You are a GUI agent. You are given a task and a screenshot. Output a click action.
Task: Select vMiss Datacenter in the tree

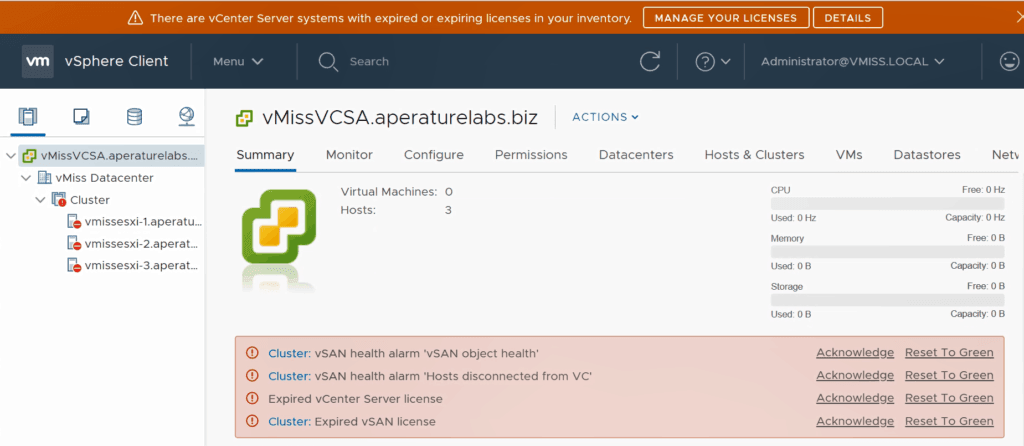104,178
